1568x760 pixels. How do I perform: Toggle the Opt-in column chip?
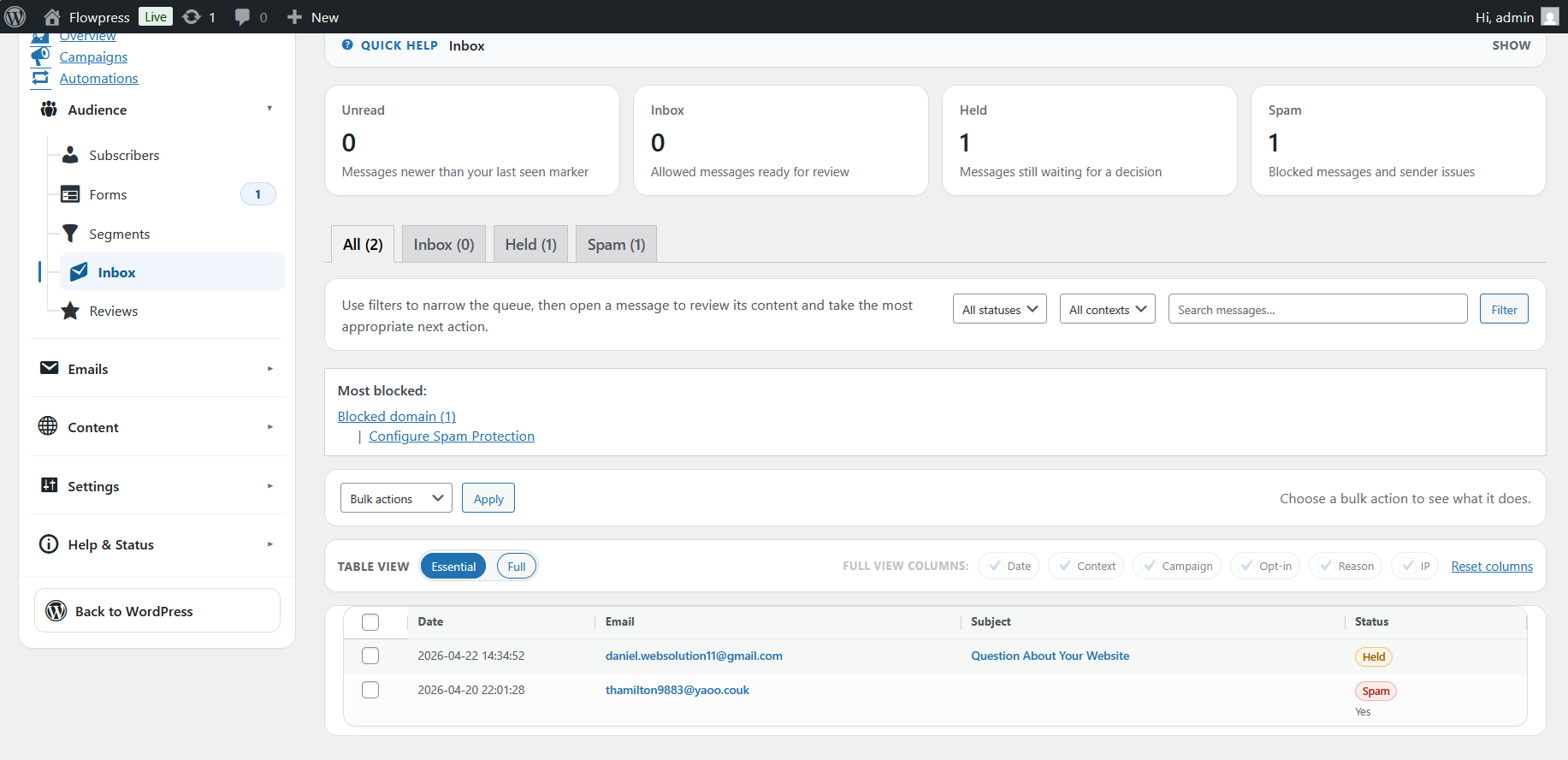[1265, 566]
